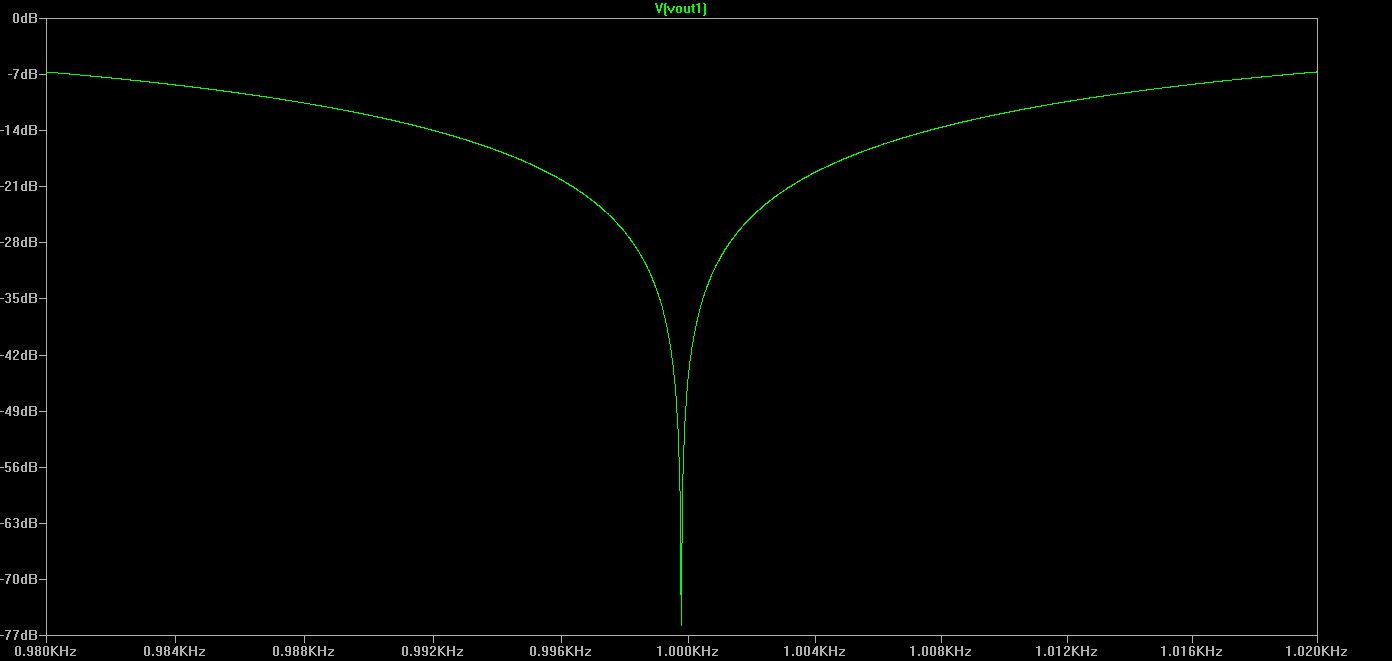Click the -35dB axis label

click(x=20, y=298)
